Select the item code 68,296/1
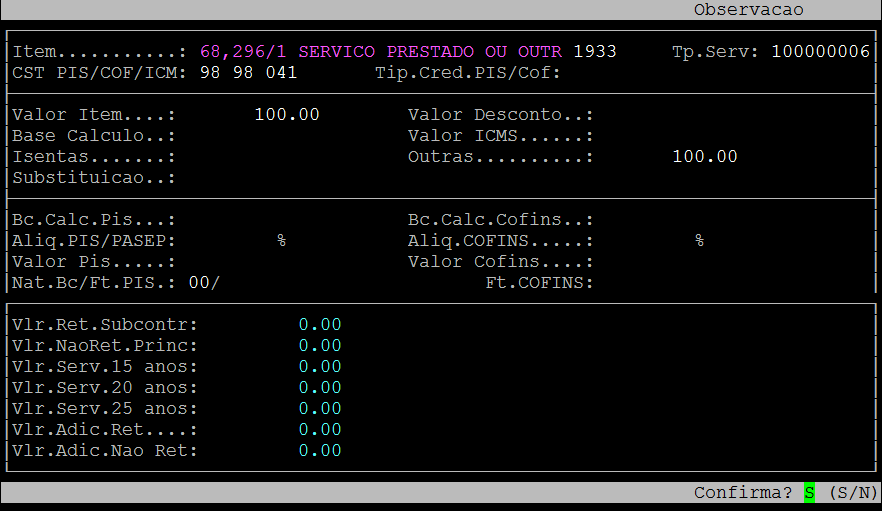This screenshot has width=882, height=511. point(244,51)
